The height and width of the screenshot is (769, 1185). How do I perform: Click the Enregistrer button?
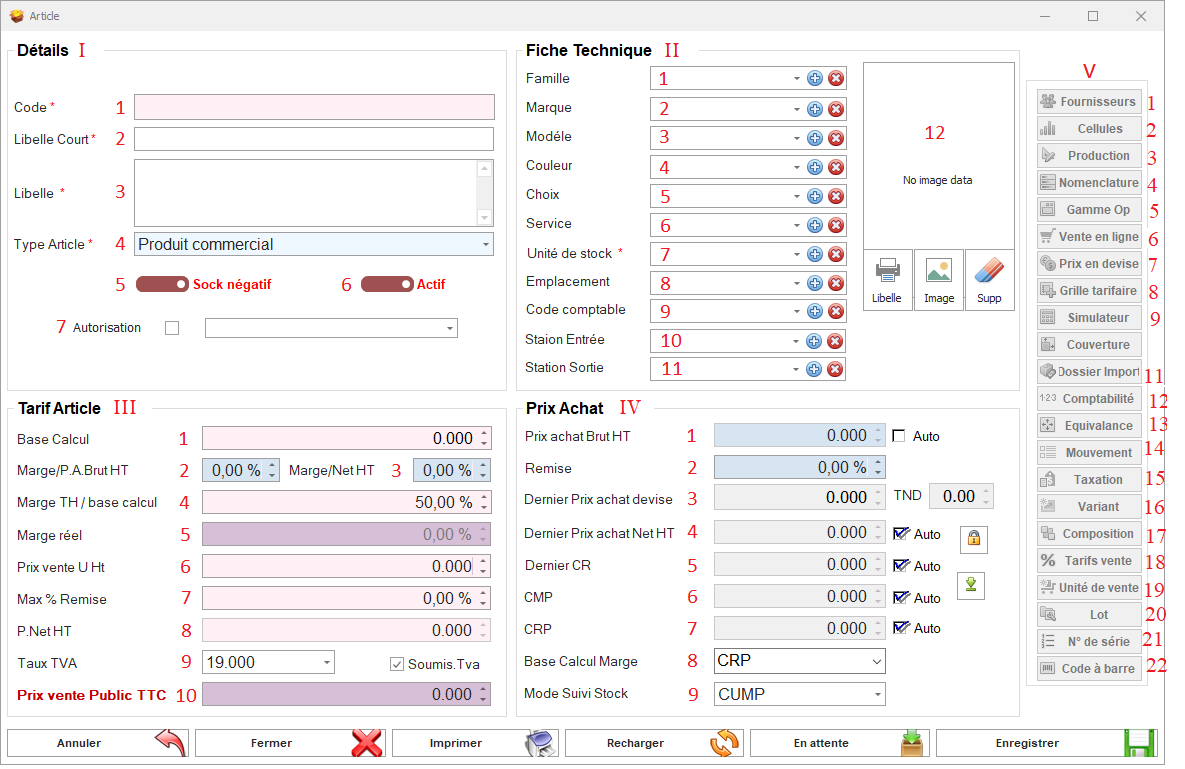1046,743
